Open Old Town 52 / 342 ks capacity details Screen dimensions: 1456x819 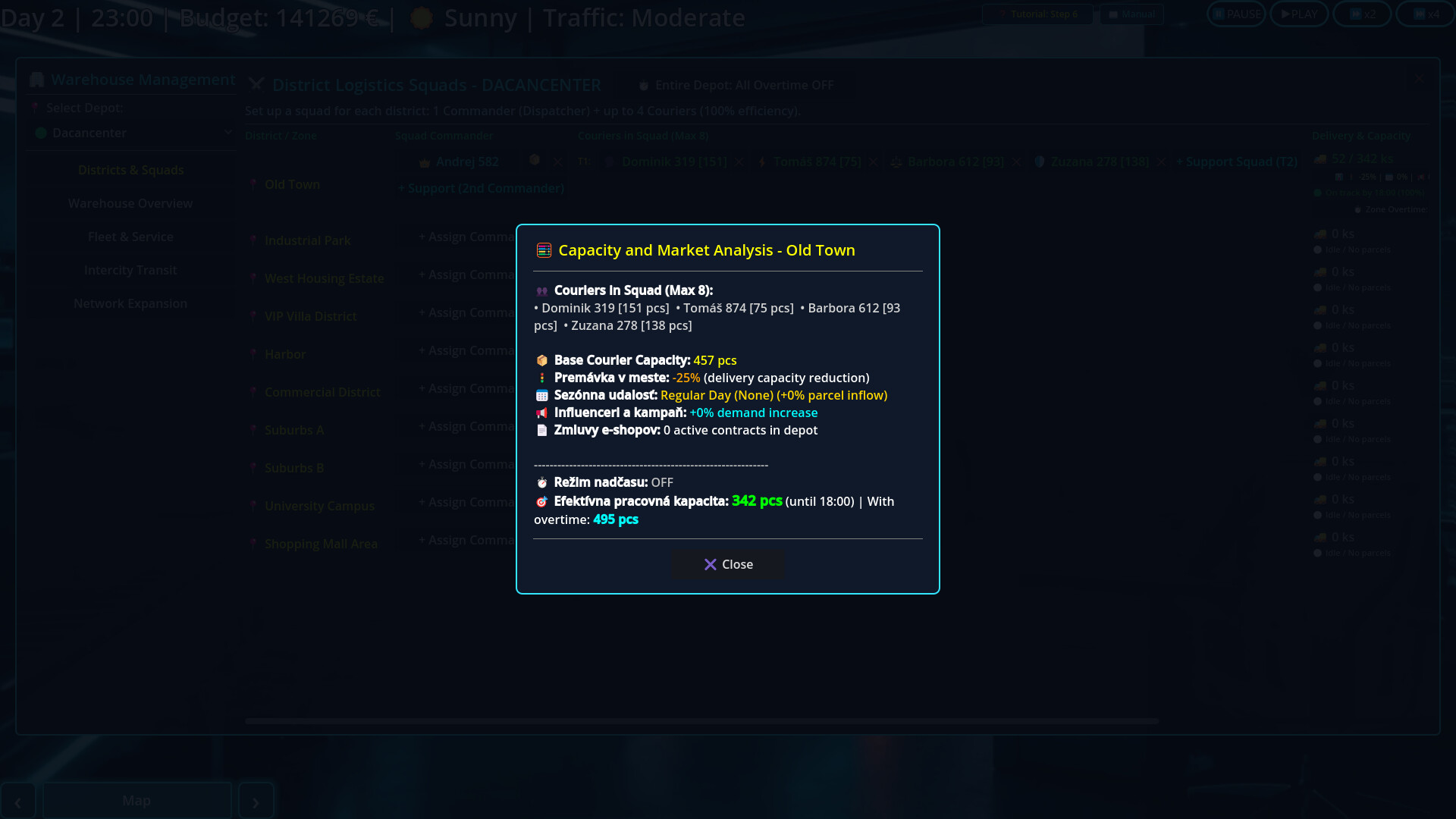click(x=1354, y=159)
